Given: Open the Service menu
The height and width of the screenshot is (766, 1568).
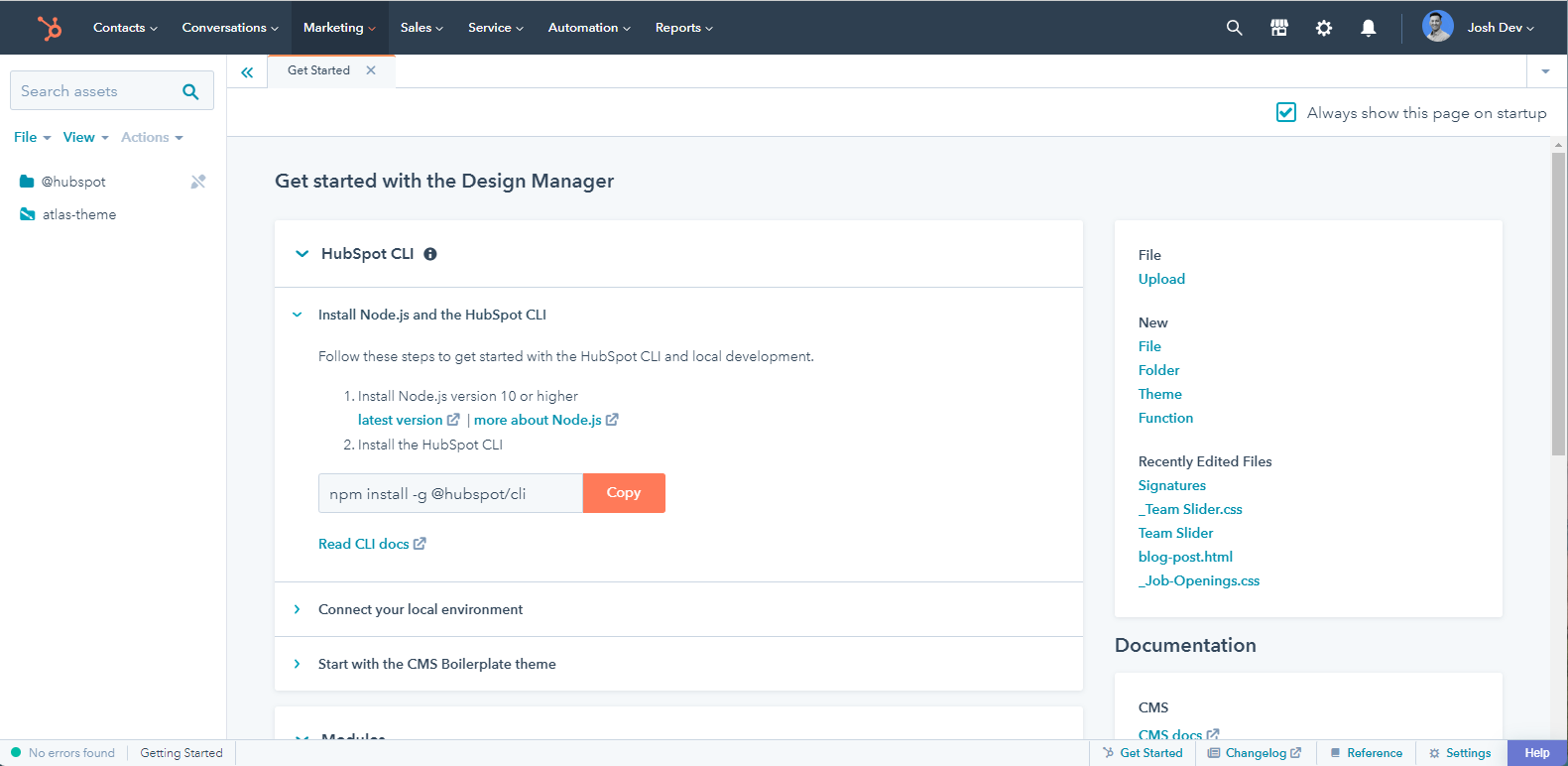Looking at the screenshot, I should click(x=495, y=28).
